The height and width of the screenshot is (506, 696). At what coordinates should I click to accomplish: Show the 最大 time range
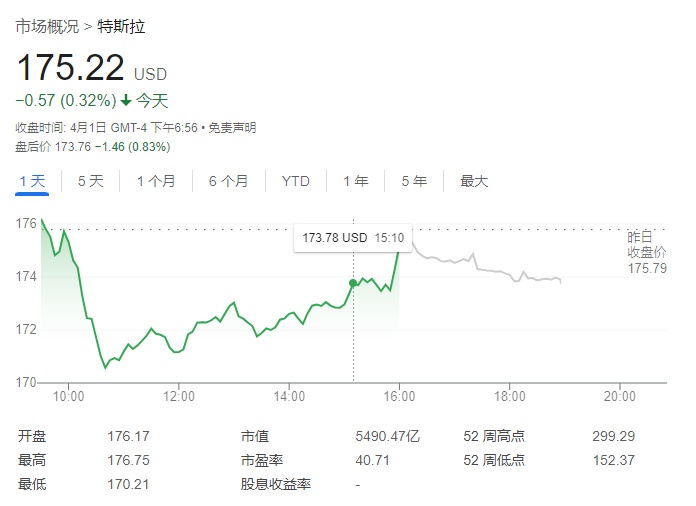point(474,181)
